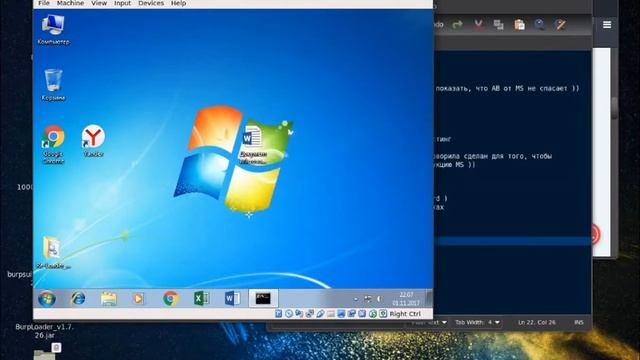
Task: Select the Re-Loader folder on the desktop
Action: (x=53, y=252)
